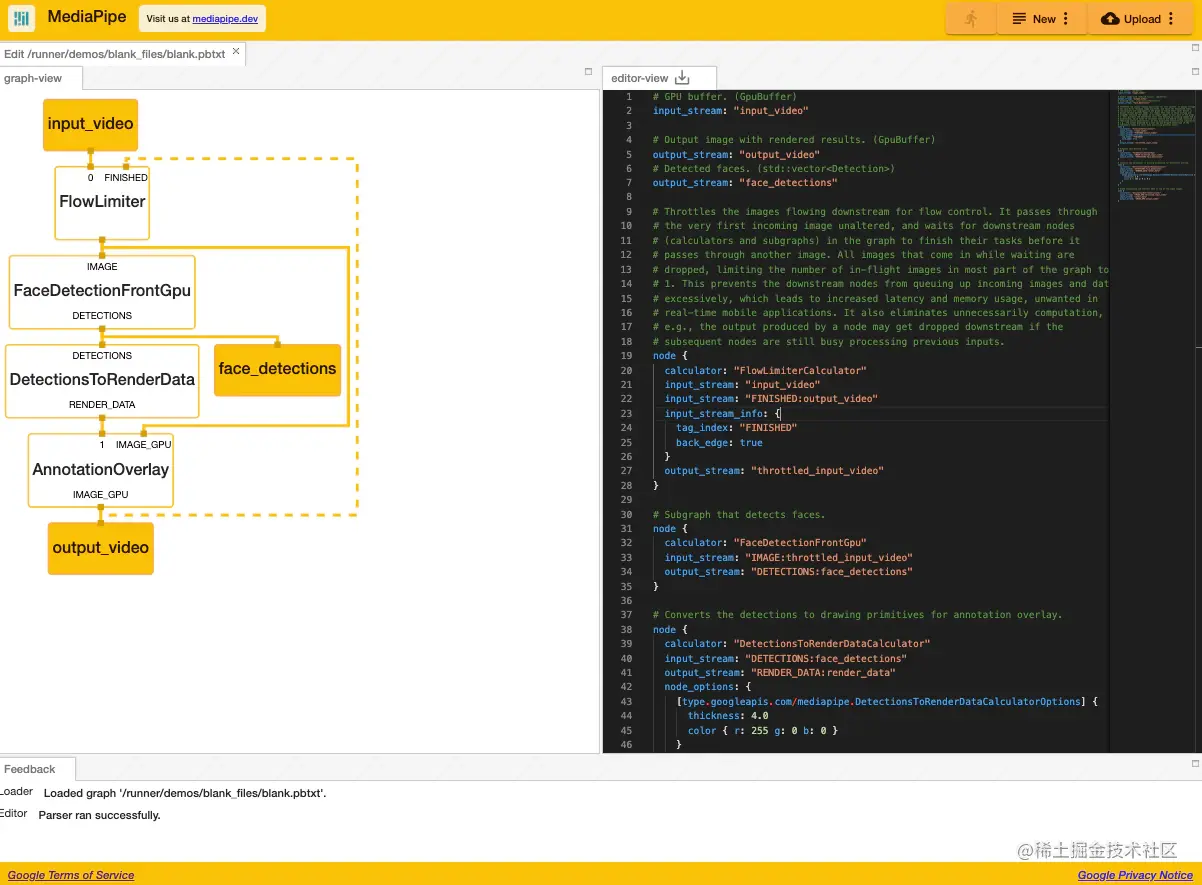Screen dimensions: 1202x885
Task: Select the AnnotationOverlay node
Action: (x=100, y=470)
